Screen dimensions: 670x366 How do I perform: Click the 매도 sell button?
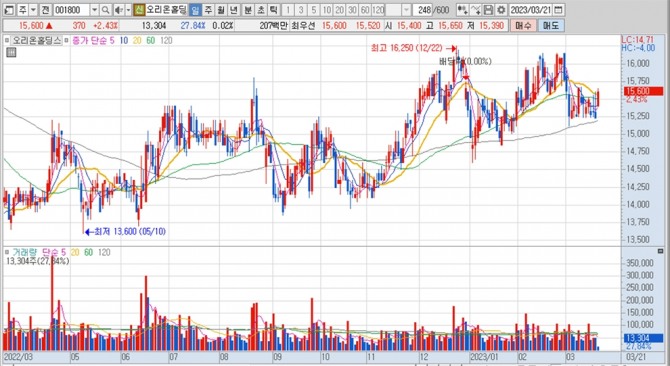click(550, 26)
